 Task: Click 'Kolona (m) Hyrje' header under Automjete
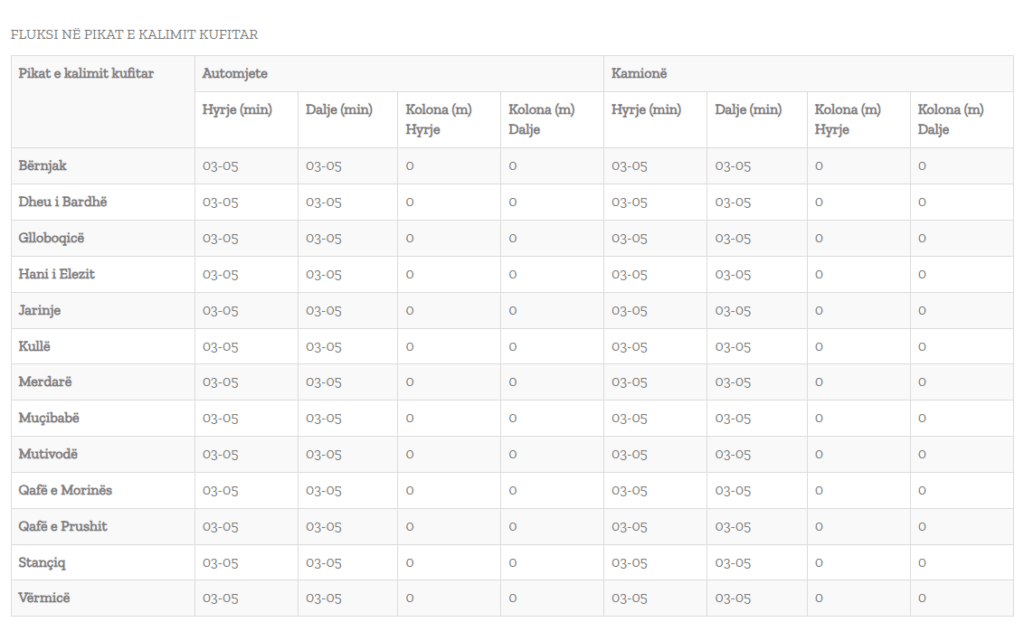click(x=438, y=119)
